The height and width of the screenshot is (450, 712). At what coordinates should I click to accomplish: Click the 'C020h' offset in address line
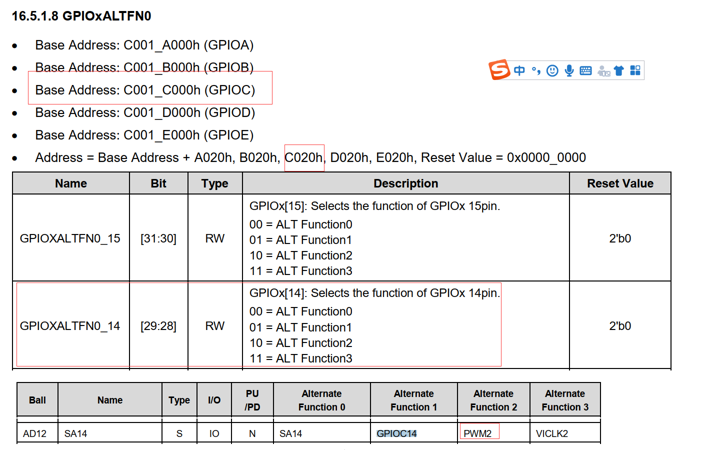303,158
